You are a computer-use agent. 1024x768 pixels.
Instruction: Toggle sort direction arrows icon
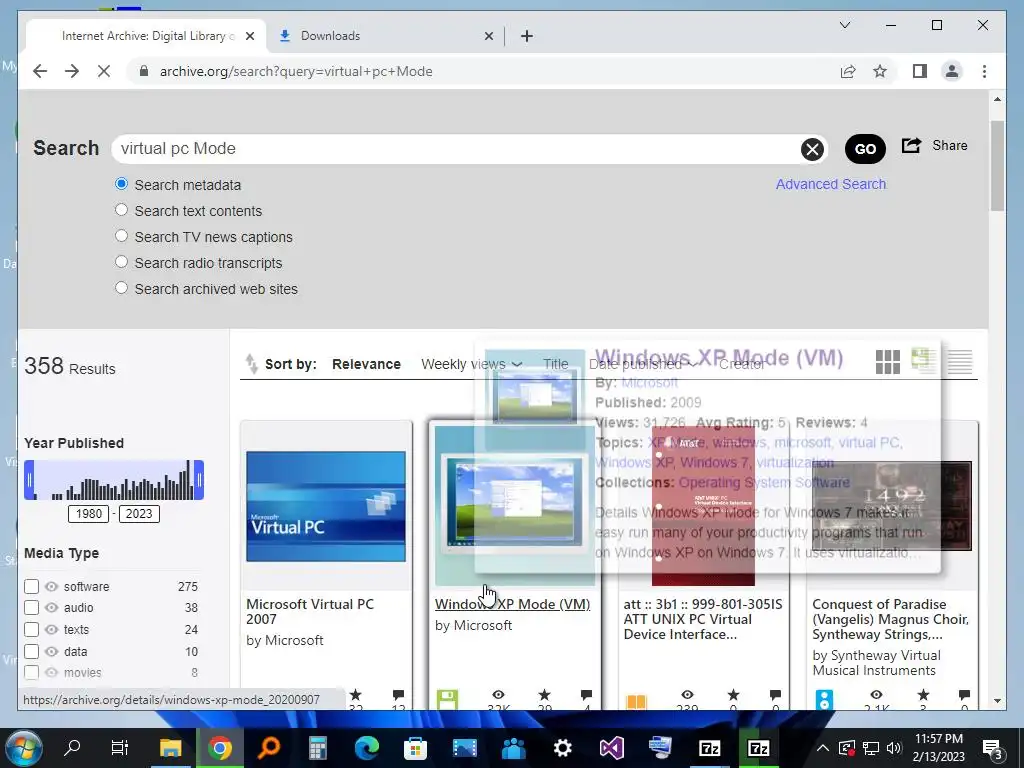point(251,364)
